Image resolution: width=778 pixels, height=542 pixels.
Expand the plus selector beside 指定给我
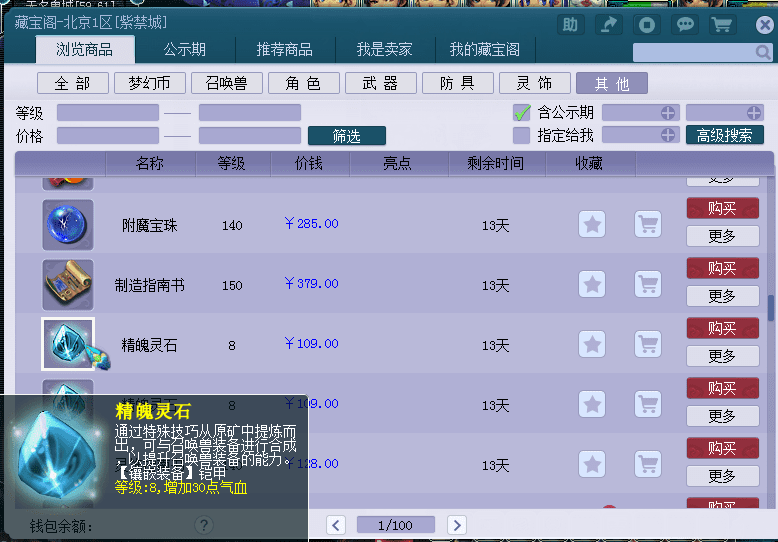pyautogui.click(x=668, y=135)
